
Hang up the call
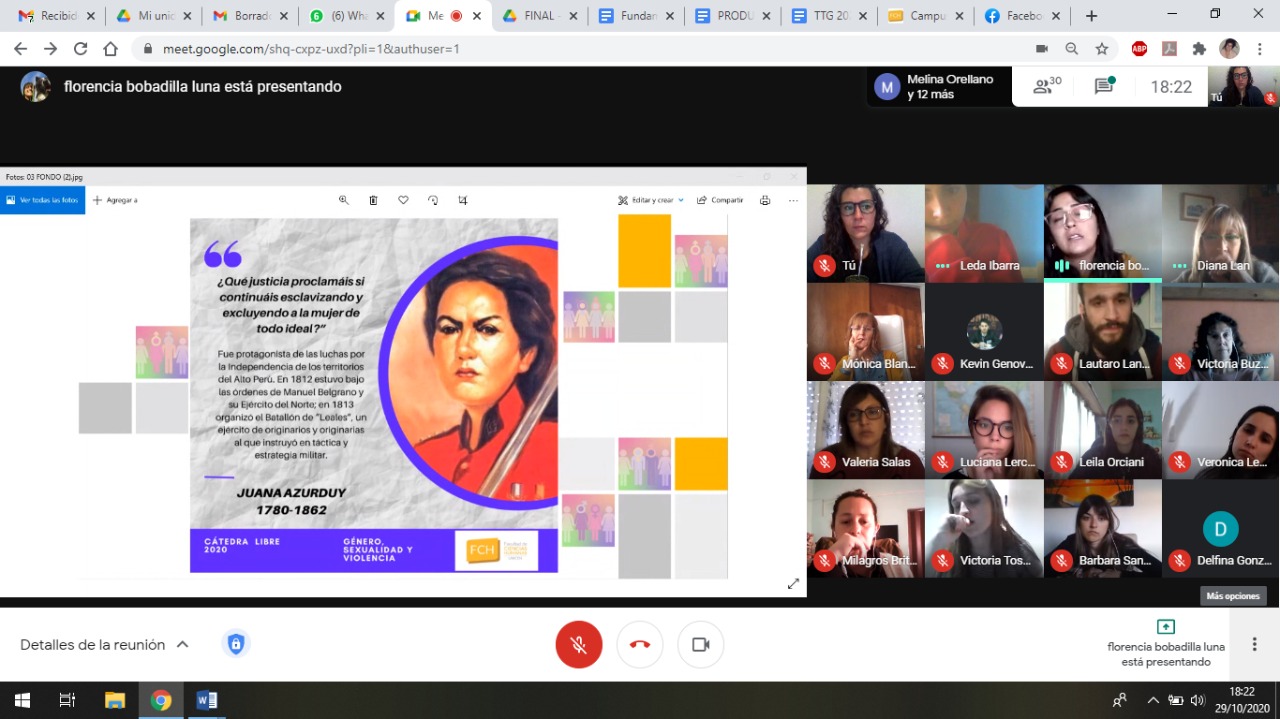[x=640, y=645]
